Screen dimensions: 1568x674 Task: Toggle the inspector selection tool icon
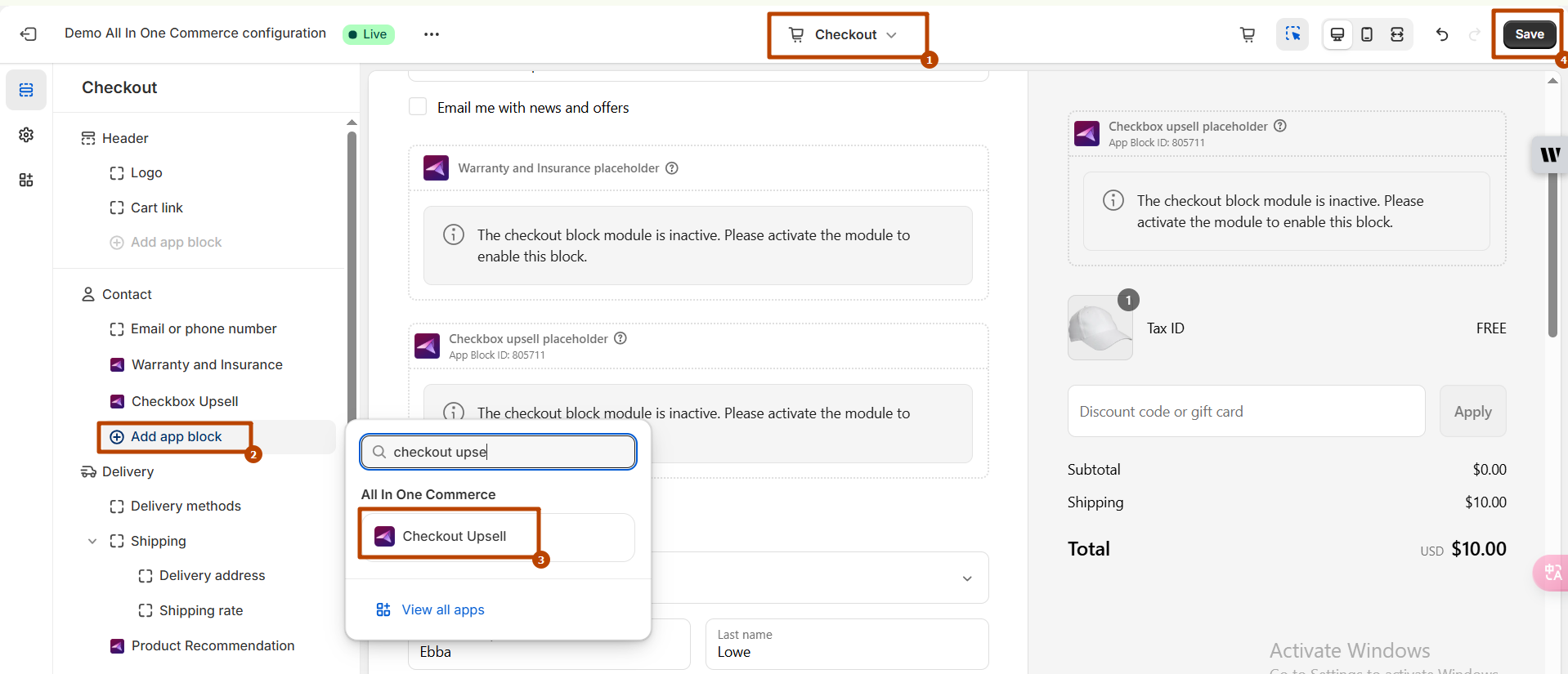coord(1292,34)
